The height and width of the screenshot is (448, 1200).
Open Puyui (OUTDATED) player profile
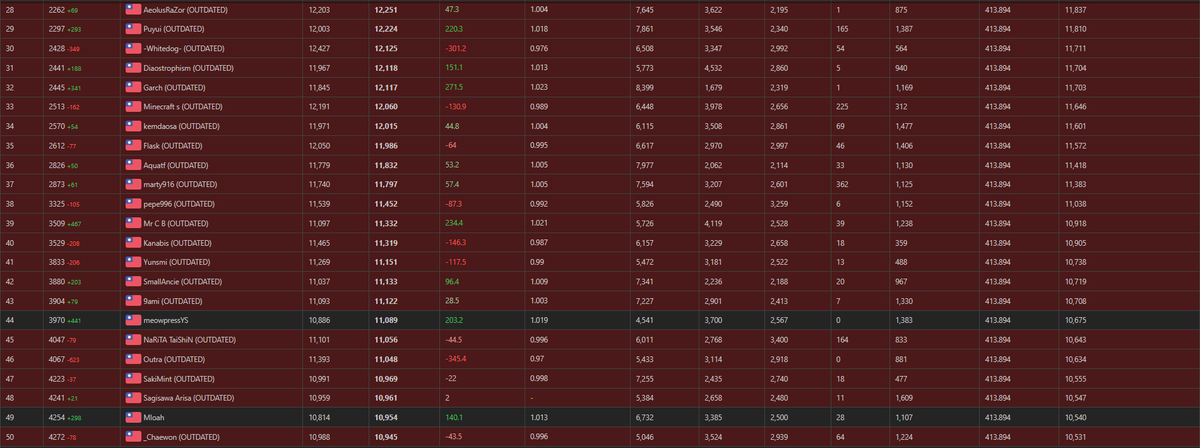click(x=175, y=29)
